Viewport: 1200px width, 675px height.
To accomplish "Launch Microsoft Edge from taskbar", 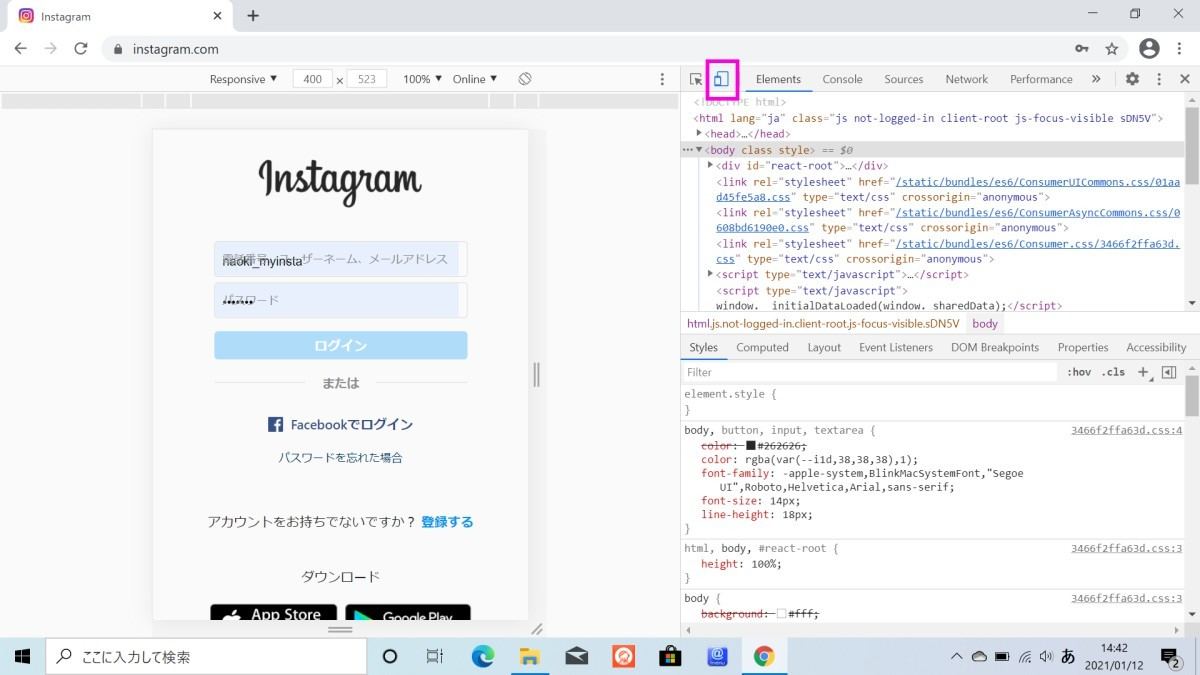I will tap(483, 656).
